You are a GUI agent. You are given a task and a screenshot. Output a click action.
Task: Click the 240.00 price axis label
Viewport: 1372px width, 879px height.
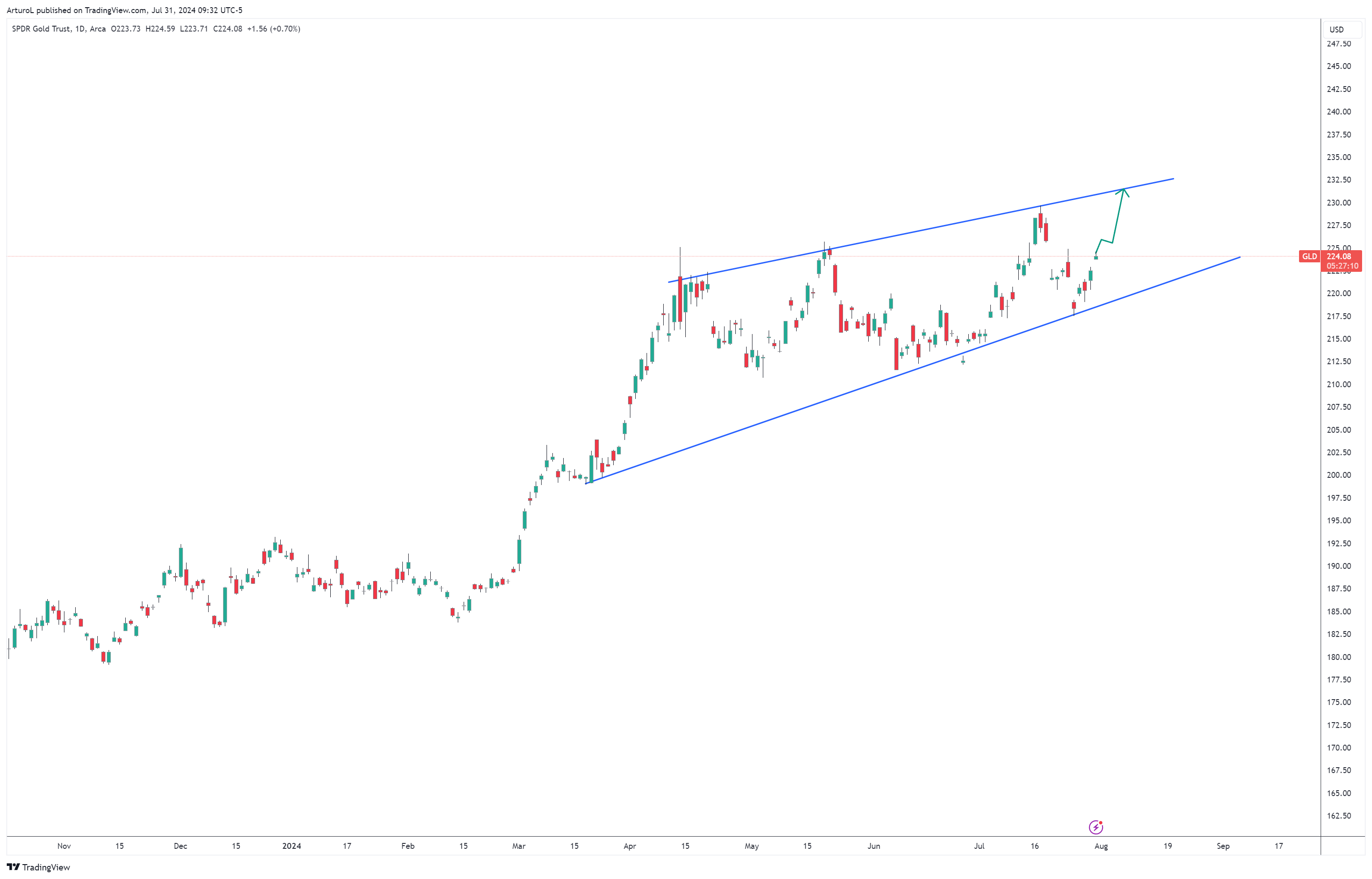1338,112
